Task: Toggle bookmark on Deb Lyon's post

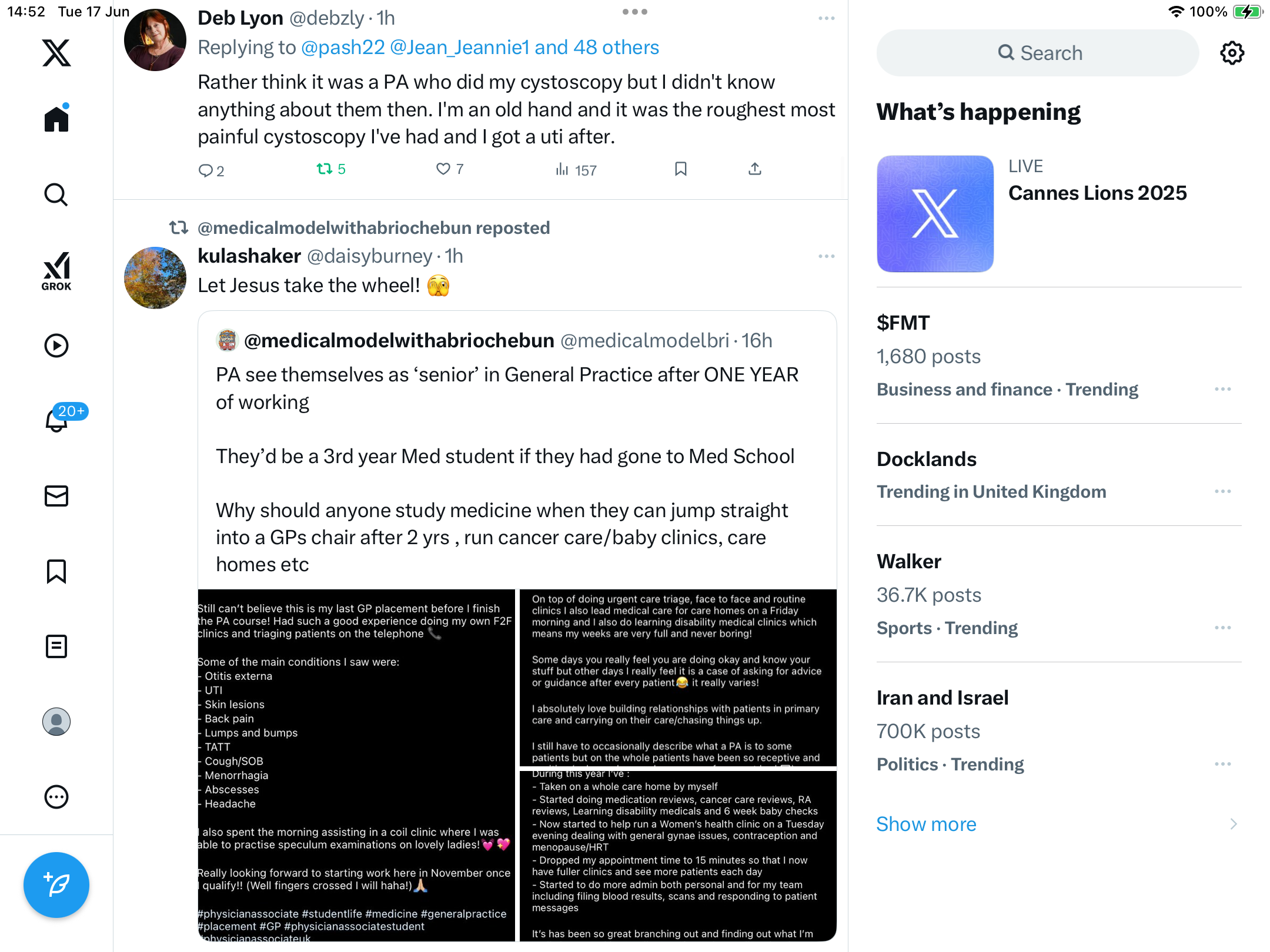Action: tap(681, 169)
